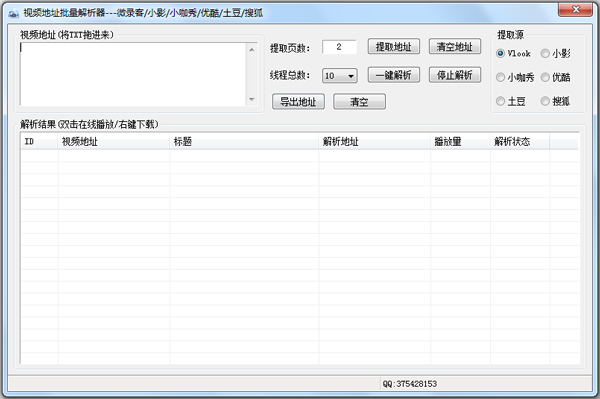Stop parsing with 停止解析 button

pyautogui.click(x=455, y=75)
